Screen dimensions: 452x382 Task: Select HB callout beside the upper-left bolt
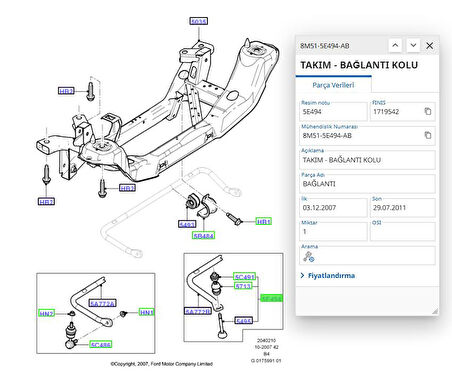(x=66, y=91)
